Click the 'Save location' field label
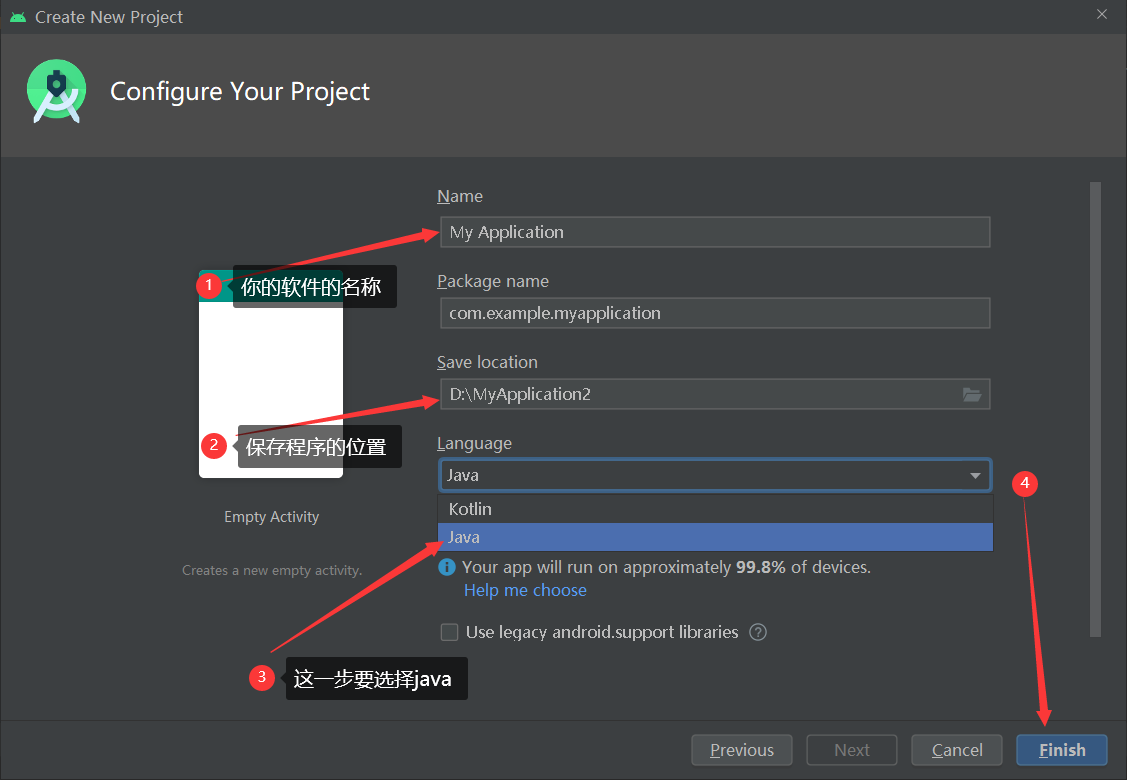Image resolution: width=1127 pixels, height=780 pixels. [x=487, y=362]
